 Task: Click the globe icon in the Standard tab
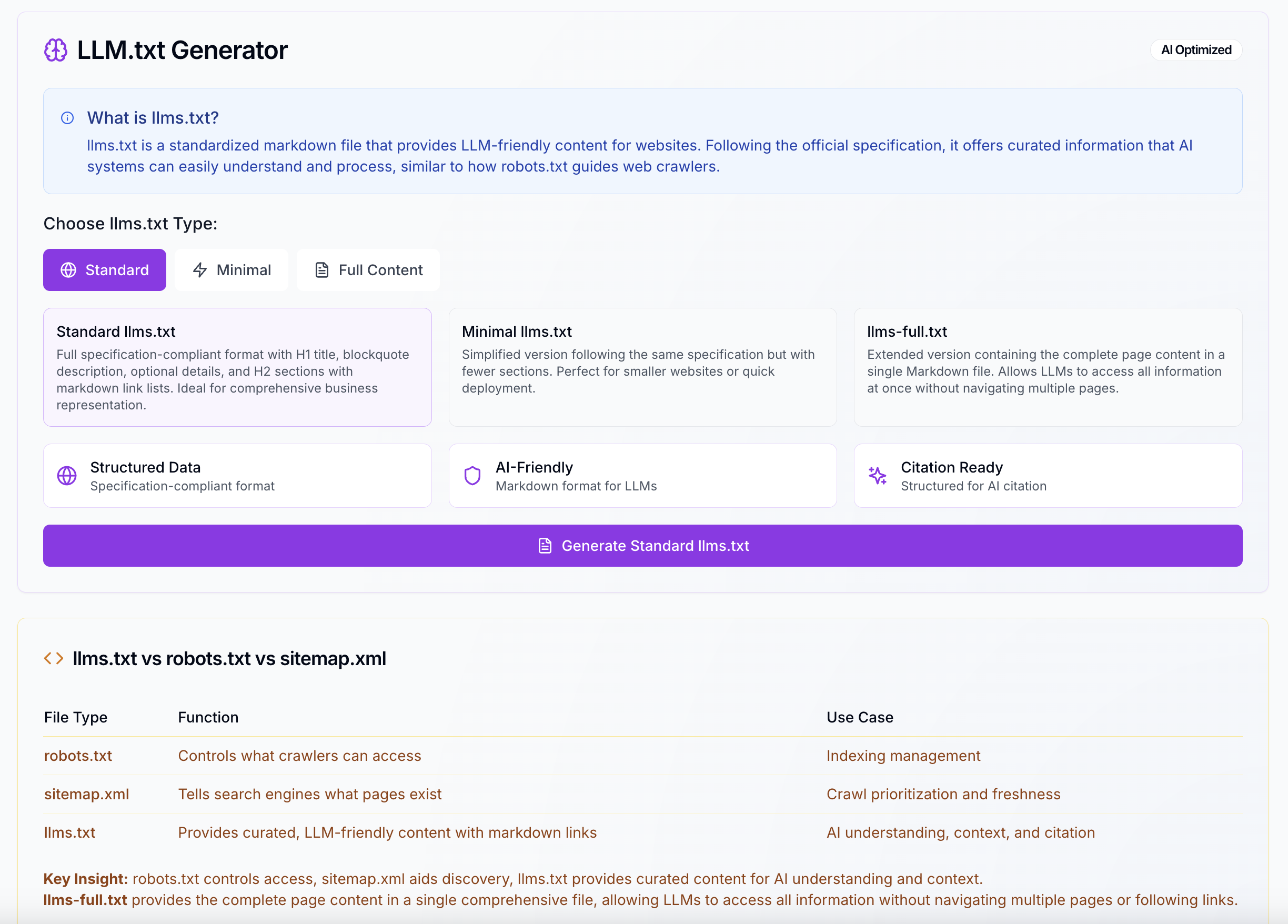point(69,270)
